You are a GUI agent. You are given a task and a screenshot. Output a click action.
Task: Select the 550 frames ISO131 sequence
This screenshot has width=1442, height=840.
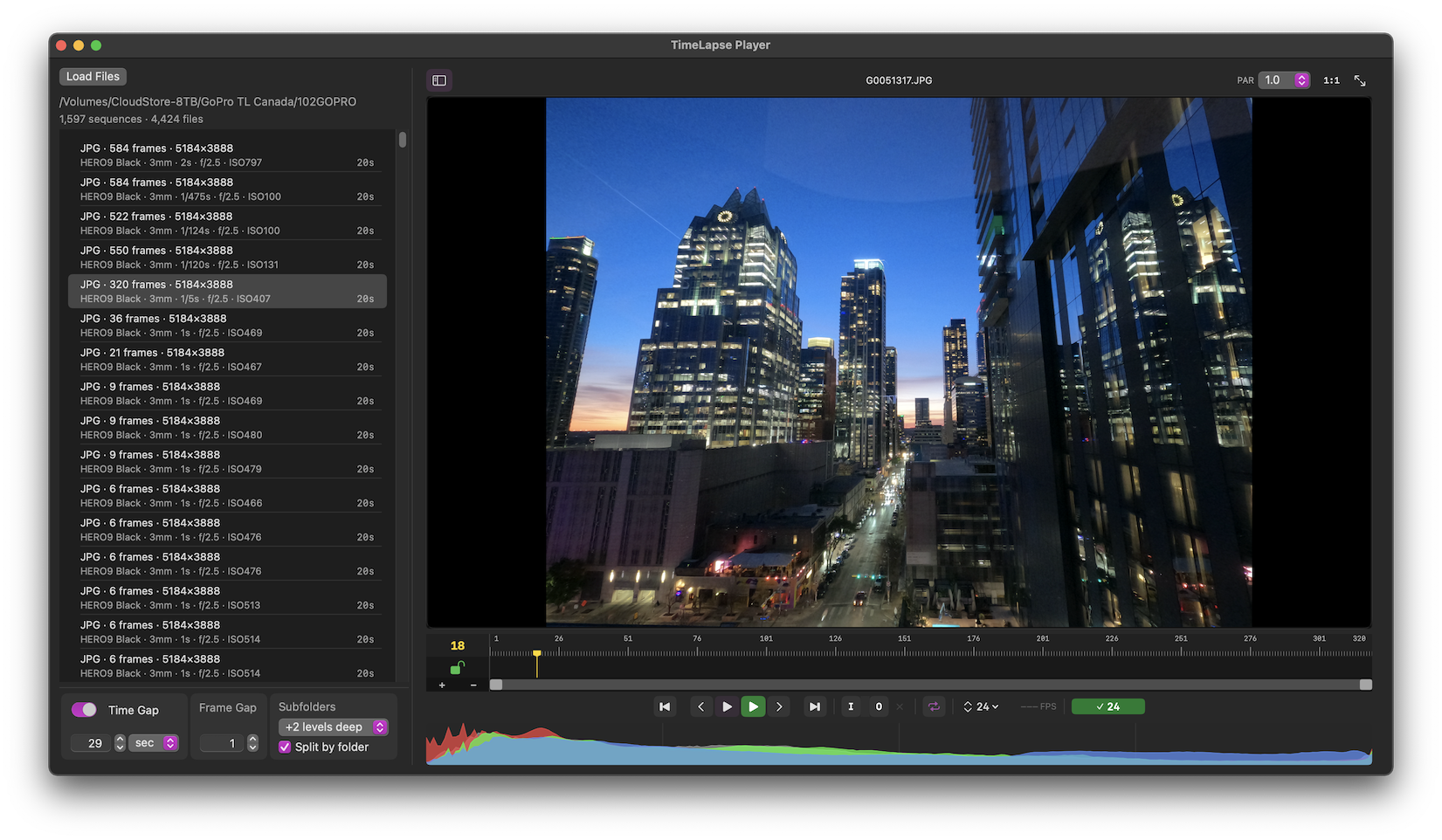point(227,257)
